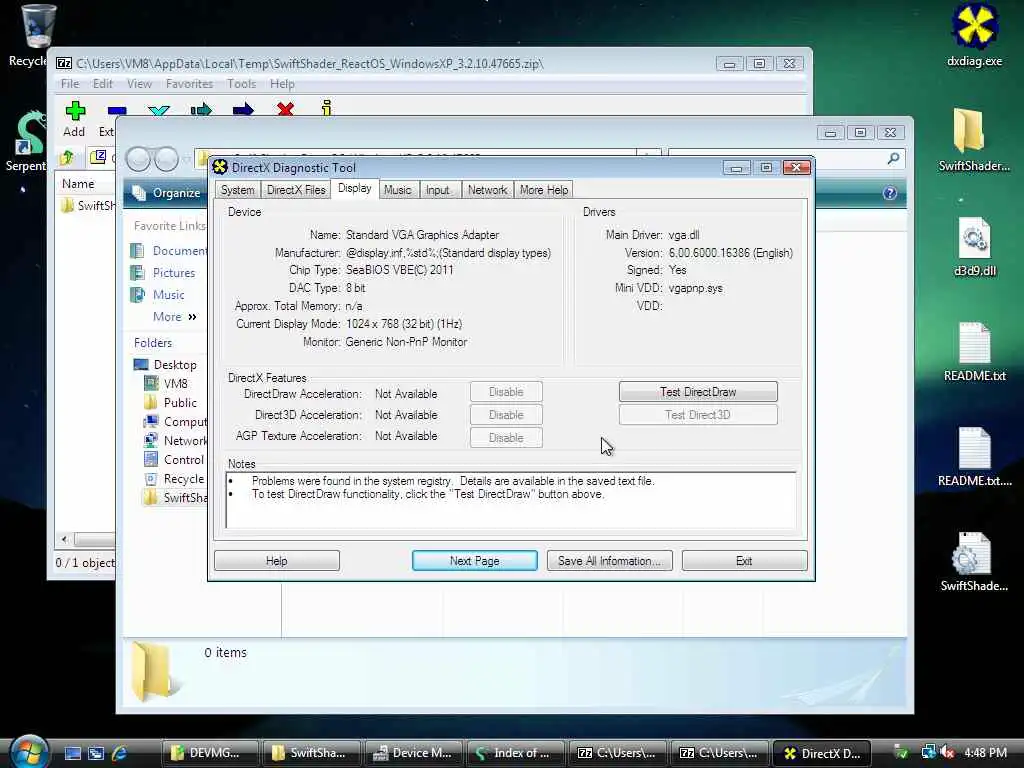
Task: Click the Test Direct3D button
Action: 698,415
